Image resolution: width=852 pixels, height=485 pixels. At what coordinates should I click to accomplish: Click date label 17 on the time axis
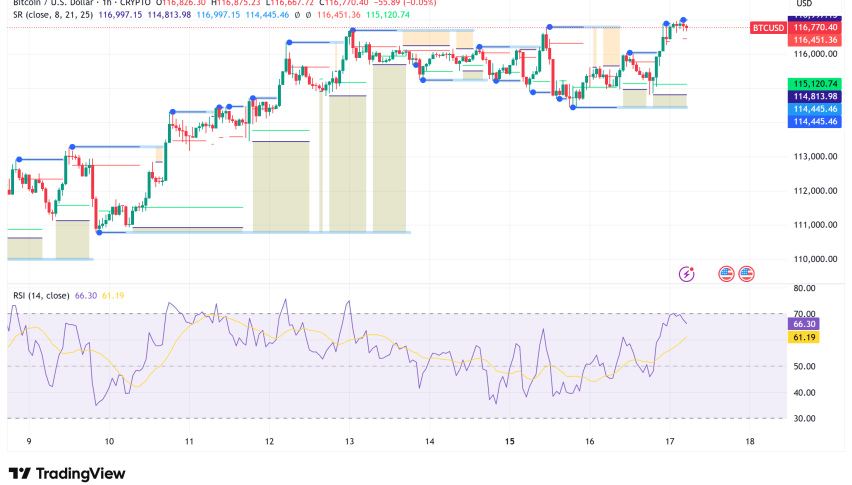click(669, 442)
